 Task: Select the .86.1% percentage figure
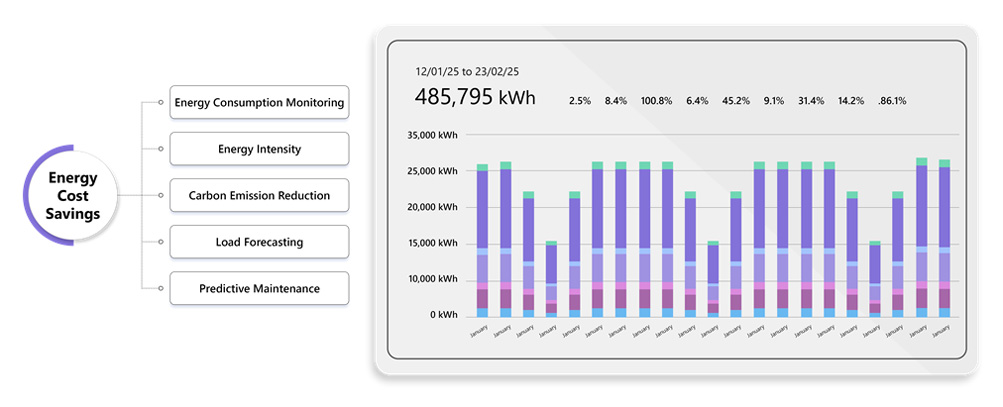coord(891,101)
